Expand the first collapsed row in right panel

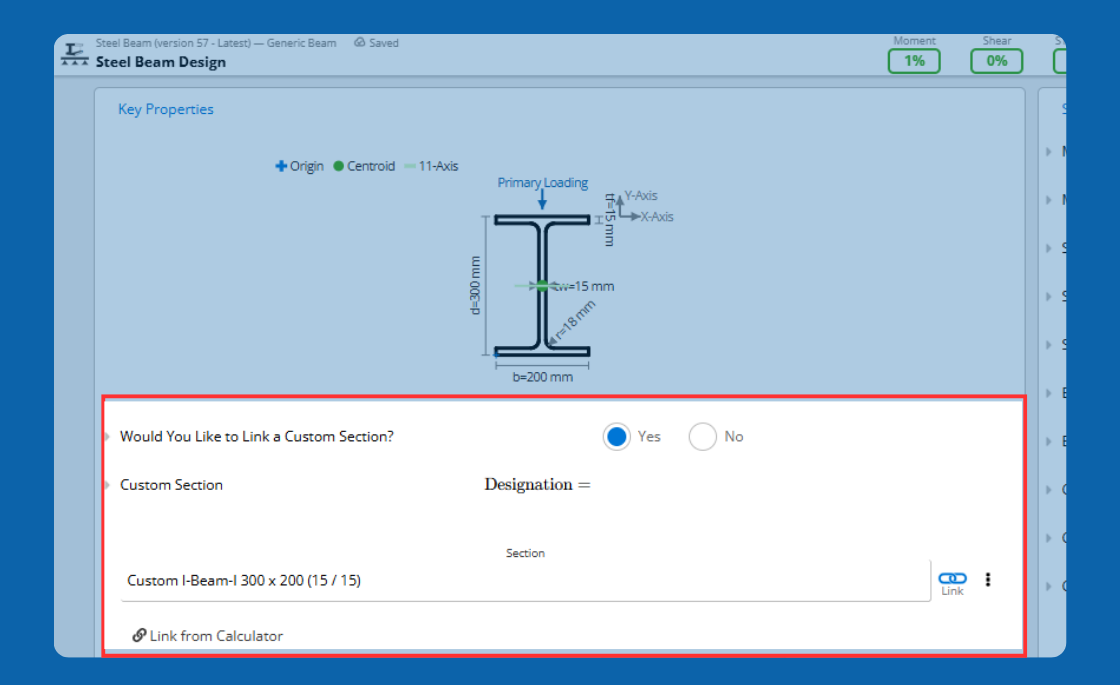1049,151
